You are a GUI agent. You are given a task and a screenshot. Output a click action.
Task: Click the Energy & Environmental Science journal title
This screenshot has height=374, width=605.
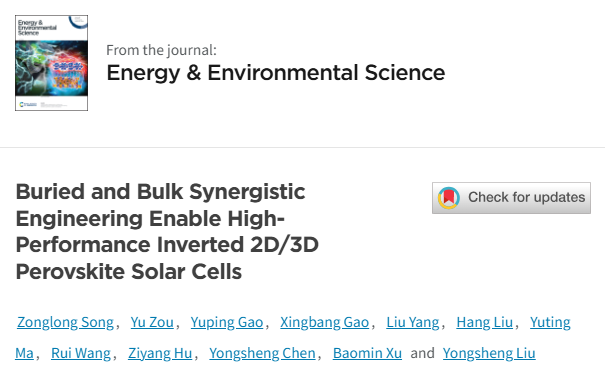(275, 73)
